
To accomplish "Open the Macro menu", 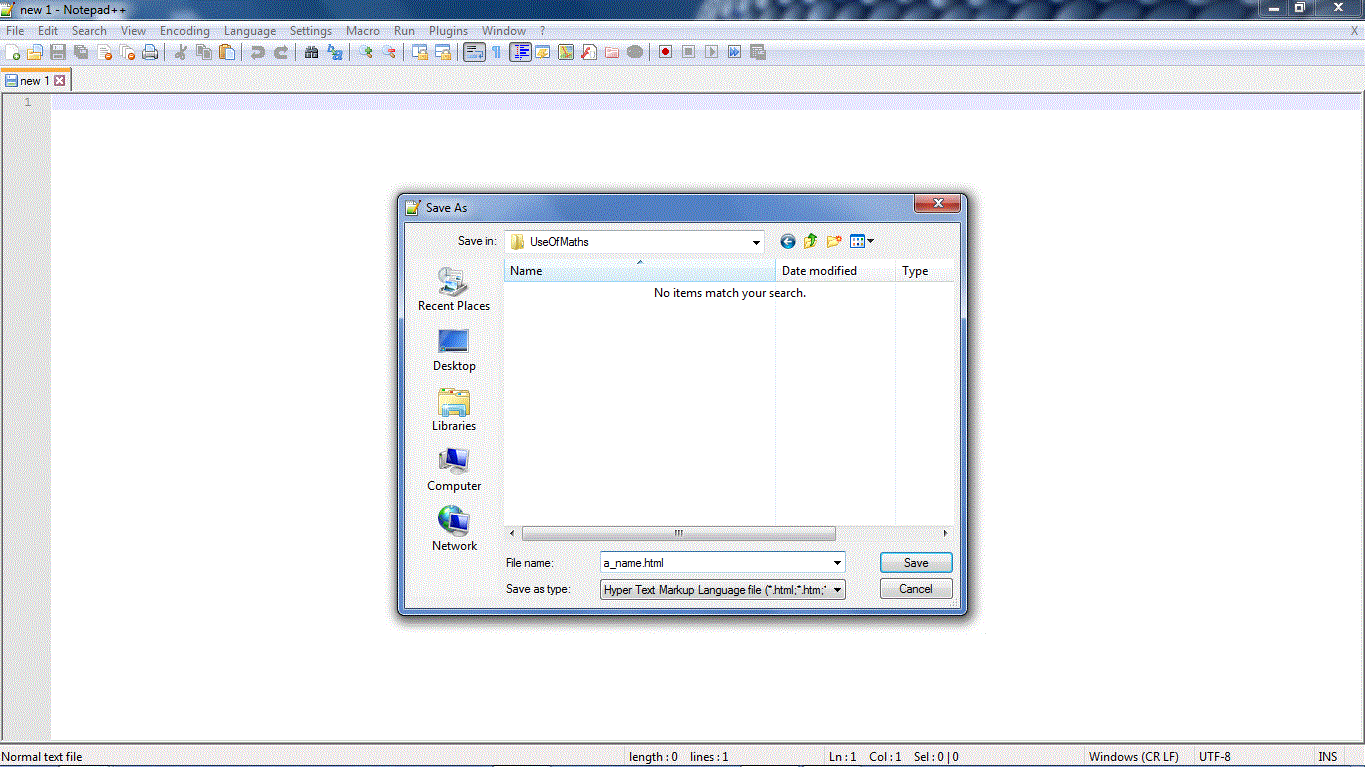I will 363,31.
